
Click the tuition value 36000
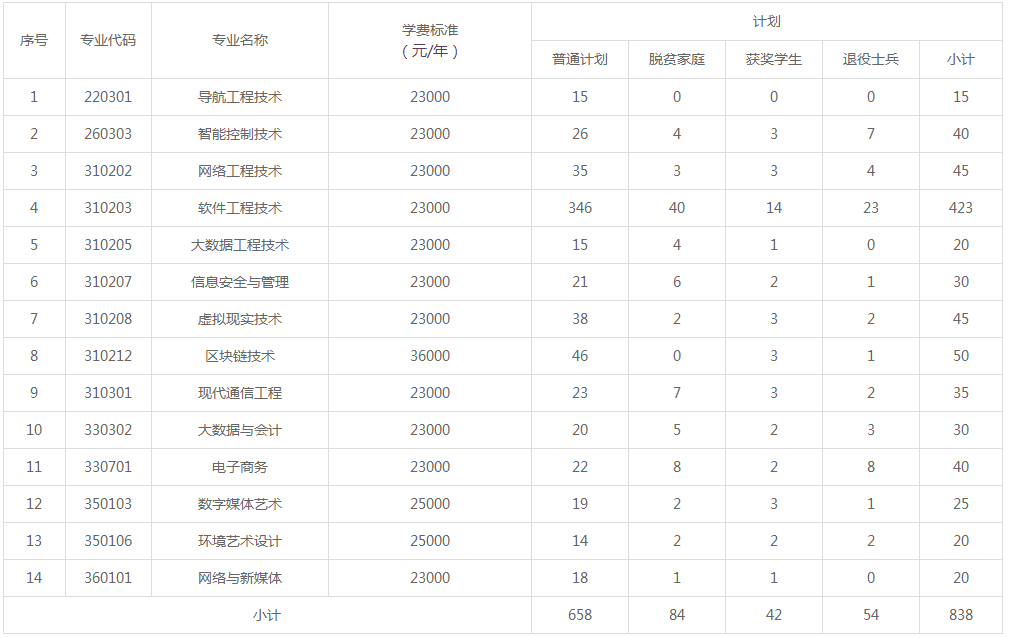coord(430,356)
